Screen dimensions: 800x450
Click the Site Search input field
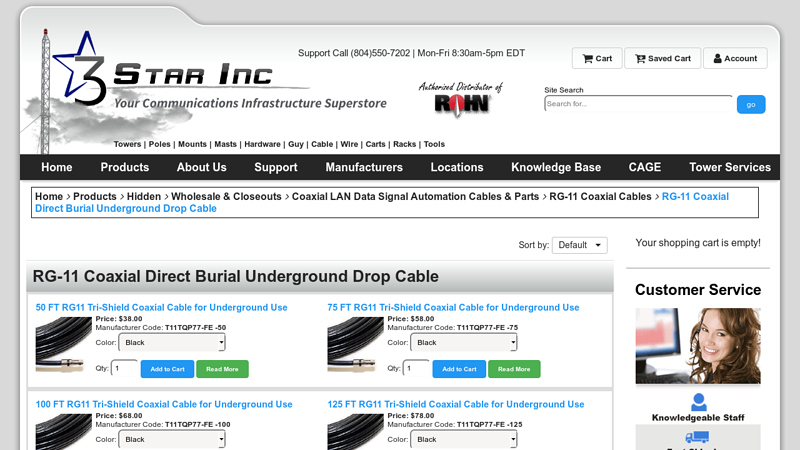coord(638,104)
